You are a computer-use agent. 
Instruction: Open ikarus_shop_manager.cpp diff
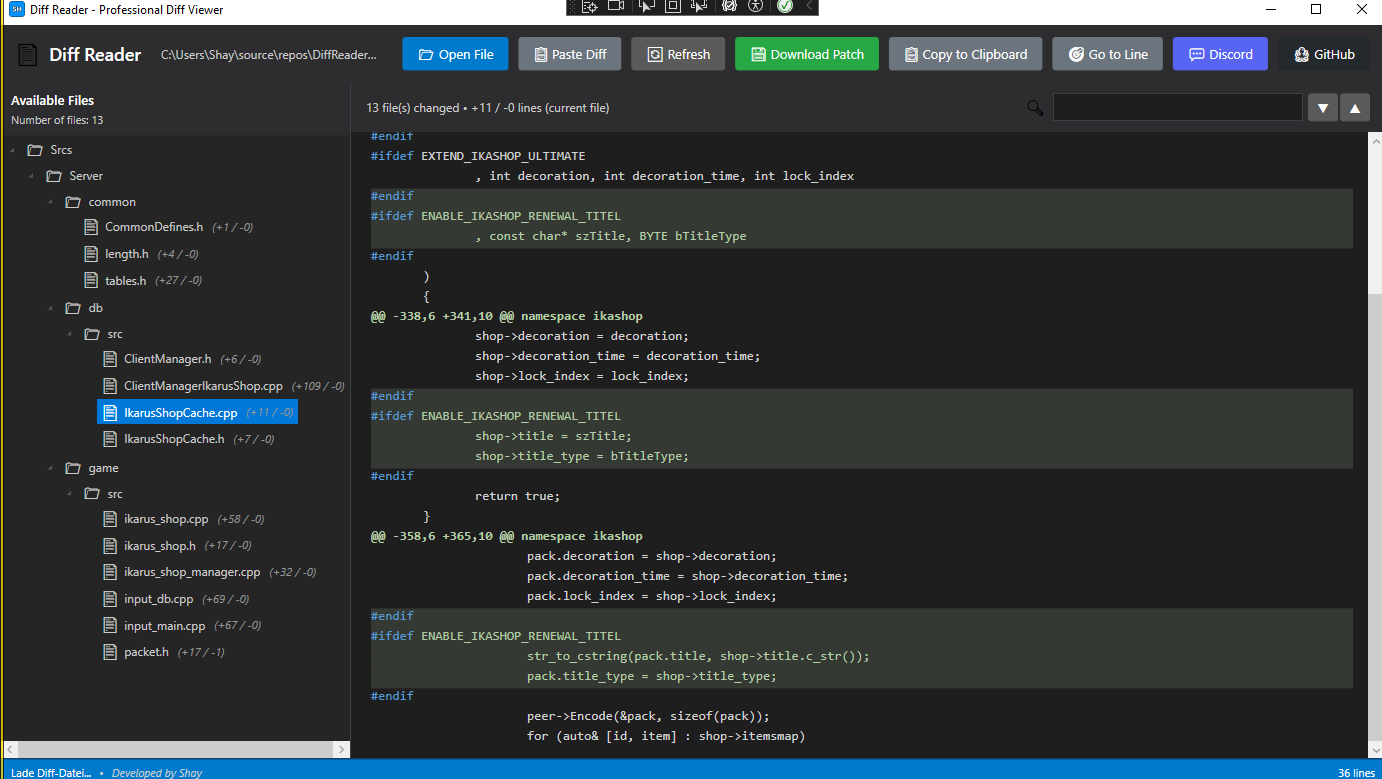point(191,573)
